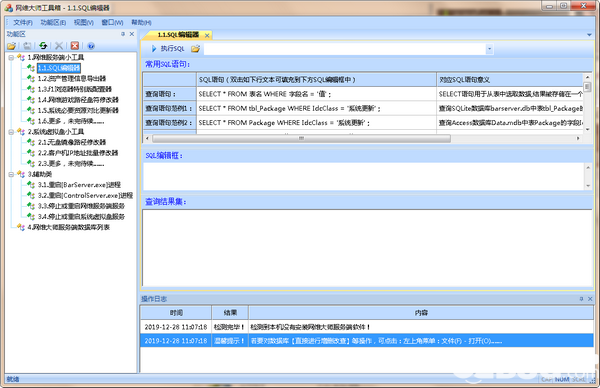The image size is (600, 388).
Task: Select the 2.1 tree item
Action: 72,142
